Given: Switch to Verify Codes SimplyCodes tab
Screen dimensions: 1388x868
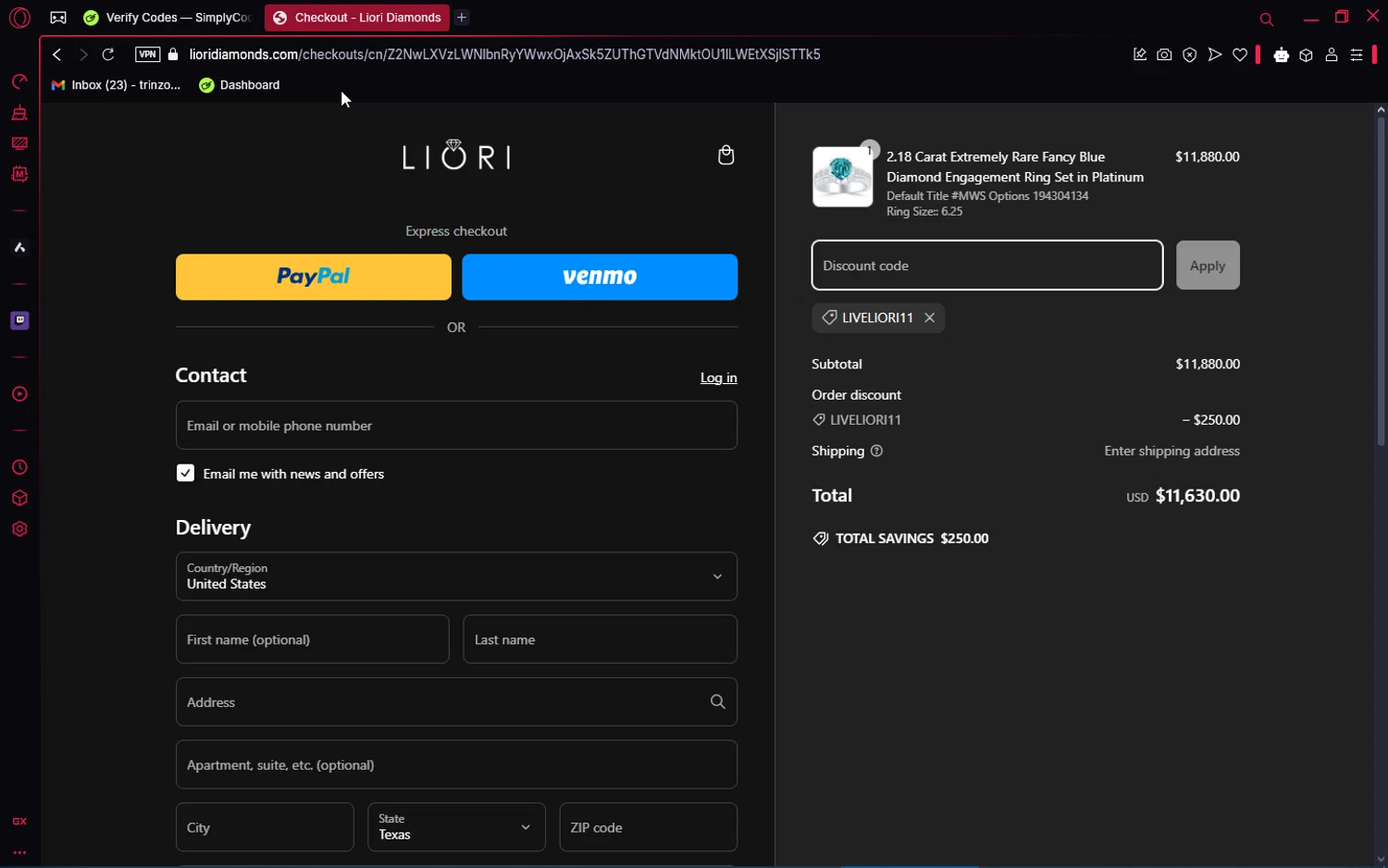Looking at the screenshot, I should pyautogui.click(x=167, y=18).
